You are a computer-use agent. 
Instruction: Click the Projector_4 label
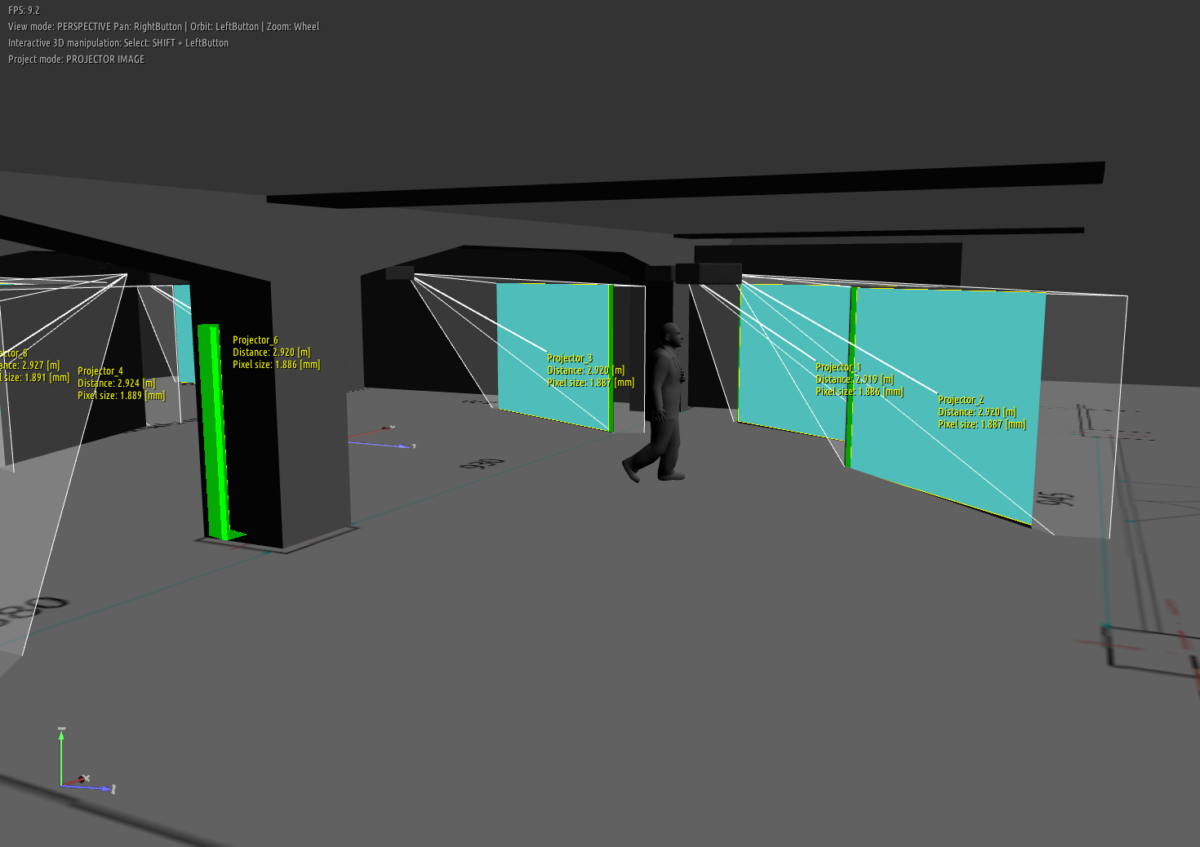pos(100,371)
